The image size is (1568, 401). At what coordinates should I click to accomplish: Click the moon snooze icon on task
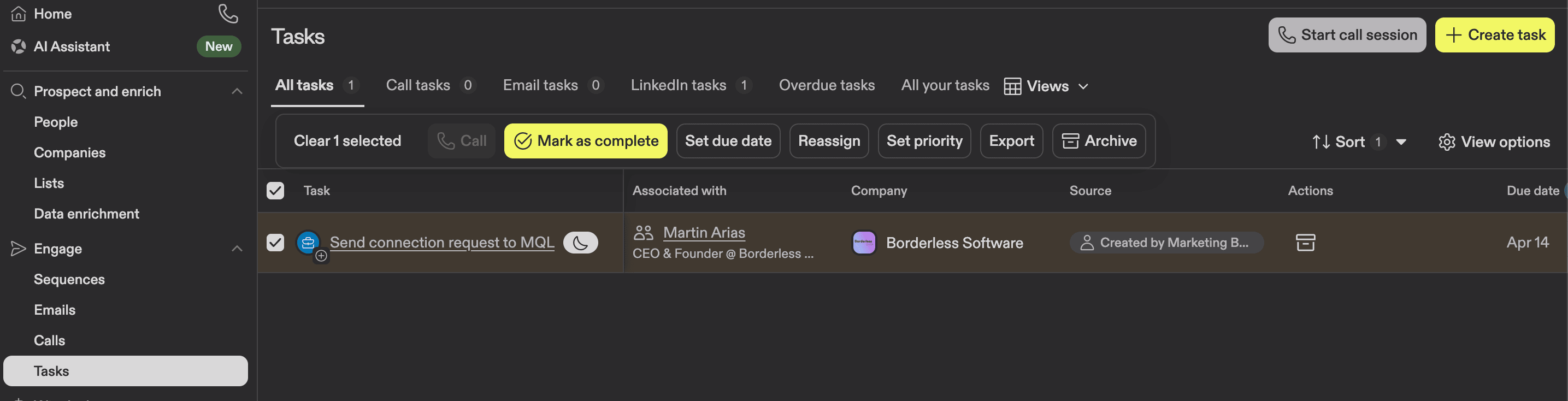581,243
